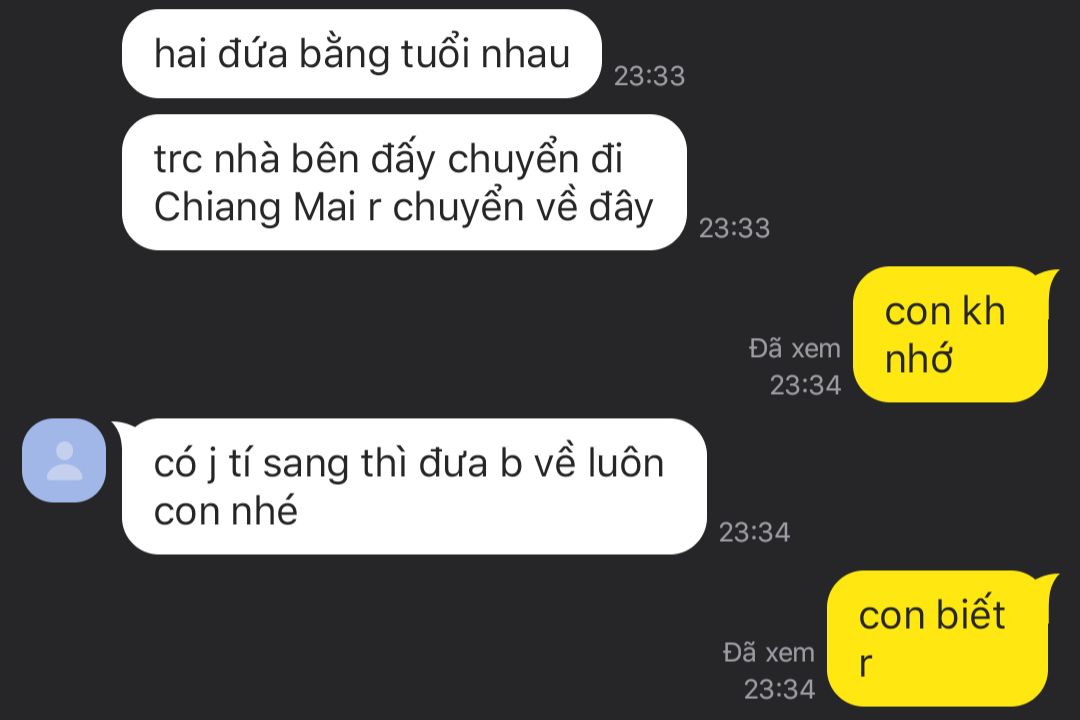Image resolution: width=1080 pixels, height=720 pixels.
Task: Tap 'Đã xem' beside 'con biết r'
Action: [769, 652]
